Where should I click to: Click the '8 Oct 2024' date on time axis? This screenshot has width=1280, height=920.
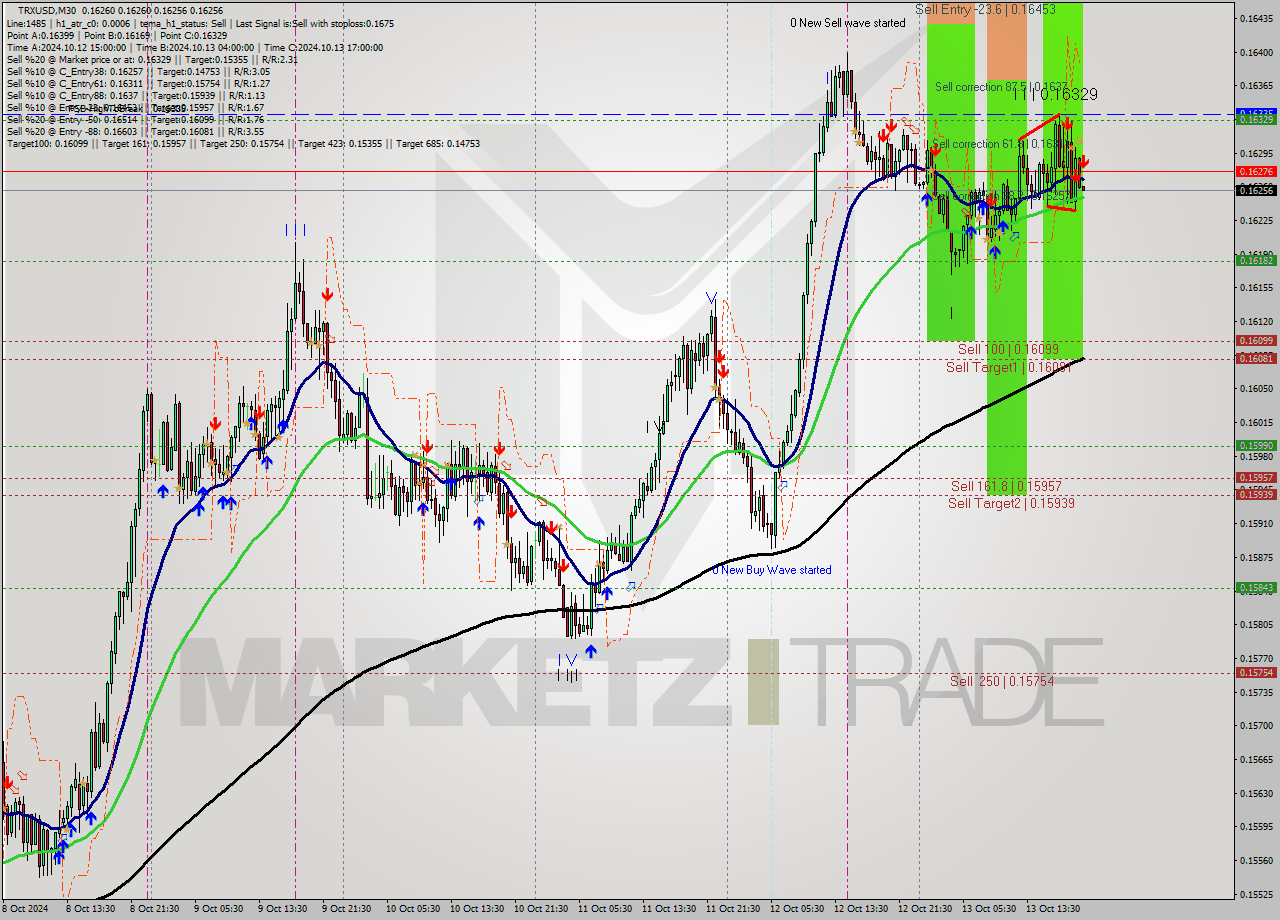pos(23,909)
